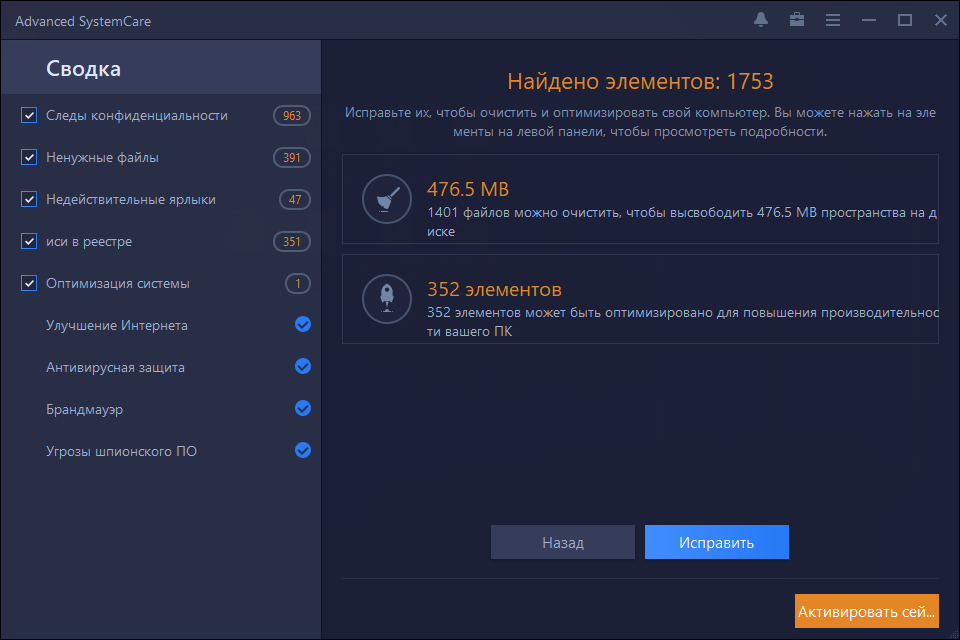The image size is (960, 640).
Task: Click the 476.5 MB heading
Action: click(x=468, y=189)
